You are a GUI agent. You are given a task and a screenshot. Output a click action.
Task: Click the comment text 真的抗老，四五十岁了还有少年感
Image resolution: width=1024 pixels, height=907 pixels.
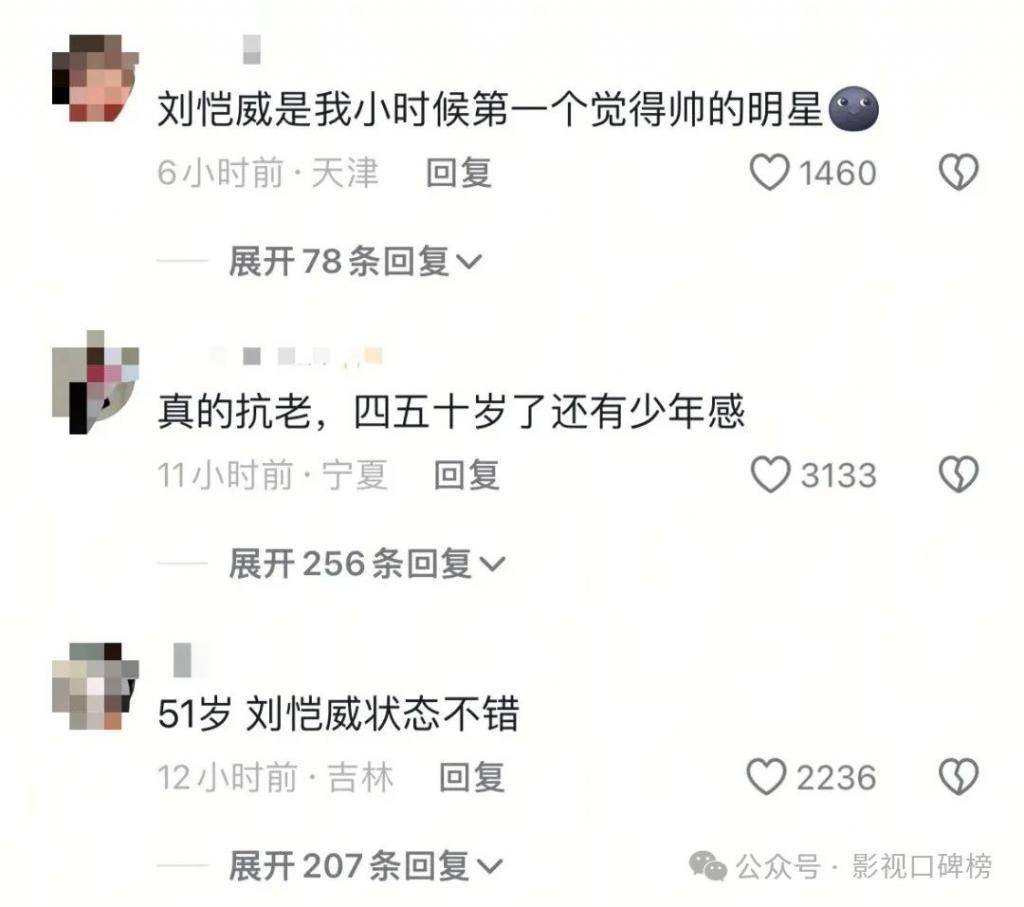[451, 411]
